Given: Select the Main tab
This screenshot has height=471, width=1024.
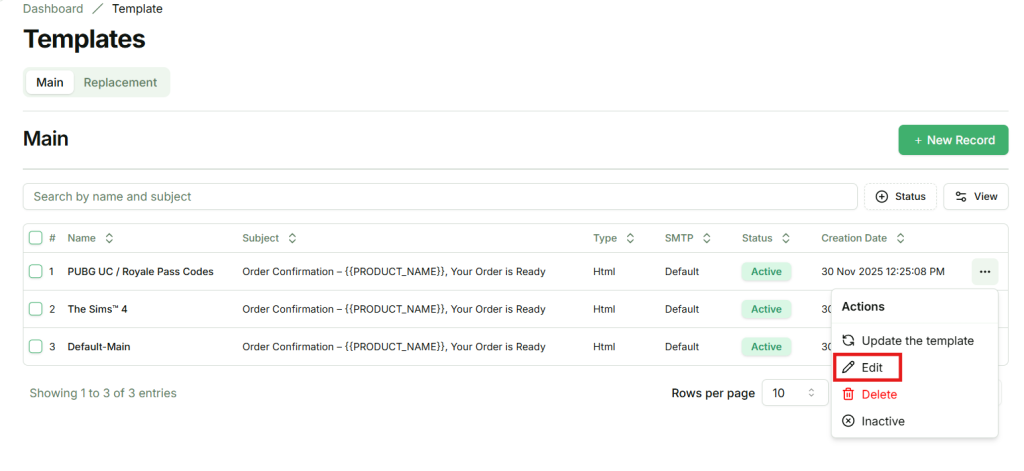Looking at the screenshot, I should coord(50,82).
